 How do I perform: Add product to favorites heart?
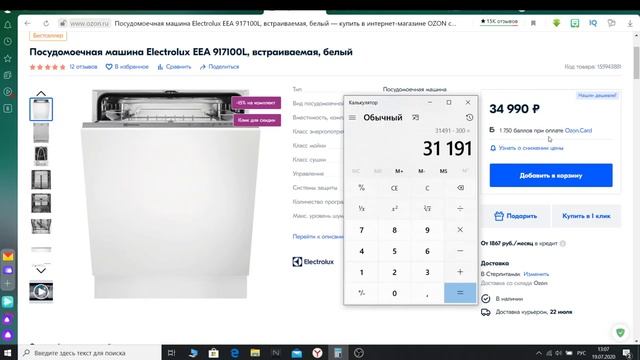click(127, 67)
